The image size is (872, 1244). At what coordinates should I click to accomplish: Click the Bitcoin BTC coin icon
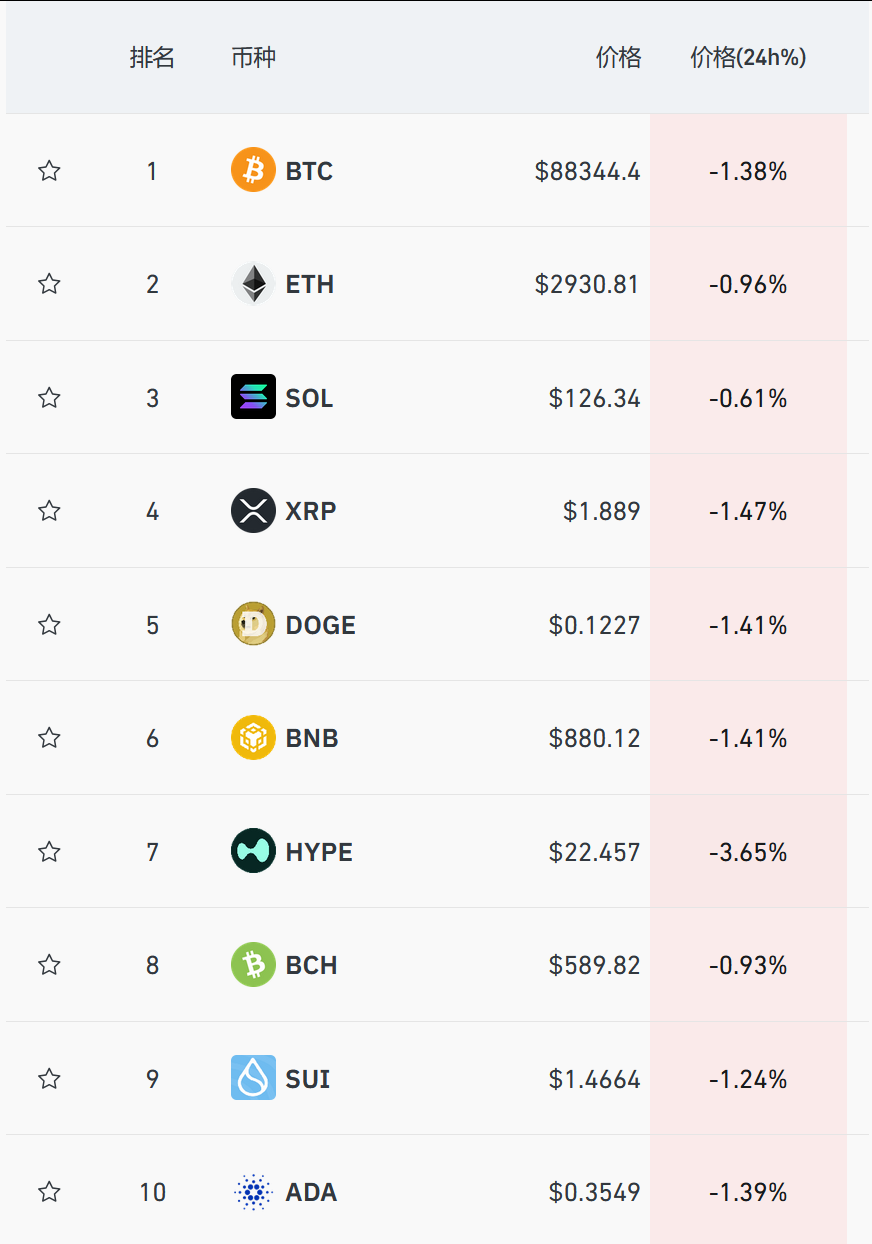click(x=253, y=171)
